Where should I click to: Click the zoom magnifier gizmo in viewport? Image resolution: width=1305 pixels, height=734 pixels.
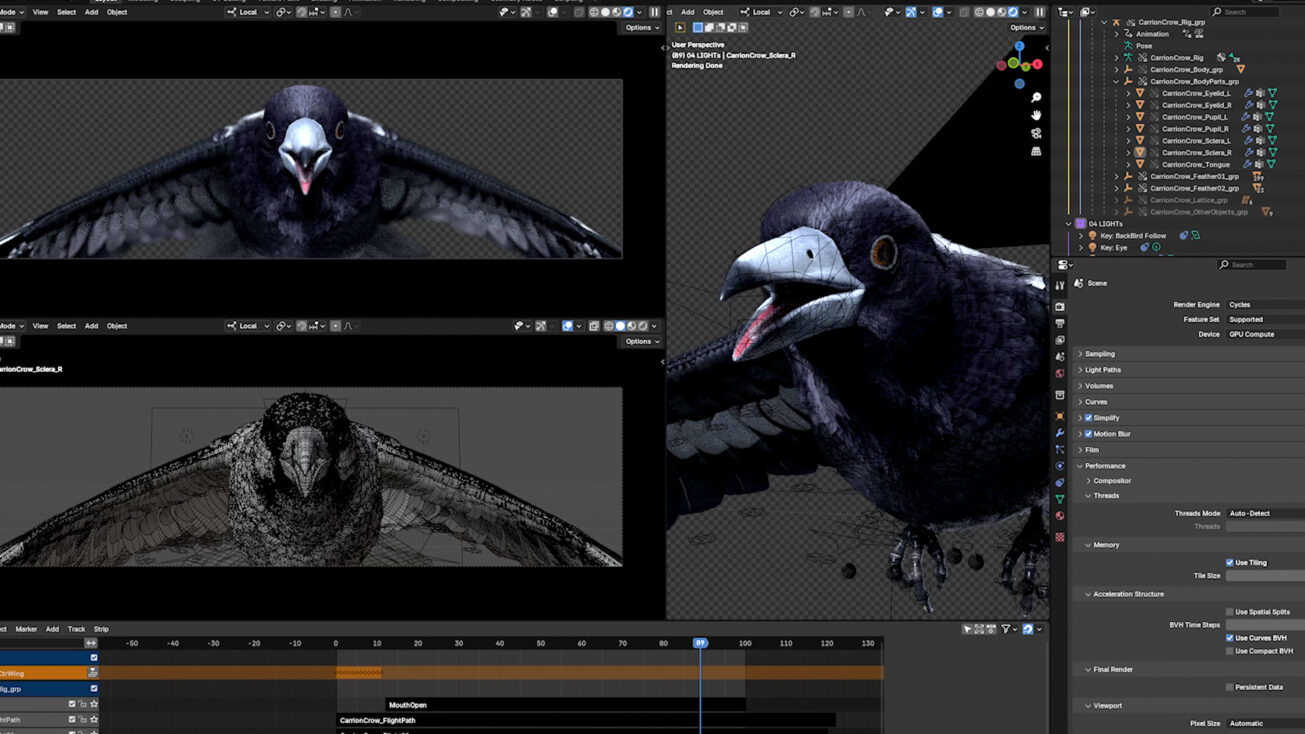pyautogui.click(x=1036, y=98)
